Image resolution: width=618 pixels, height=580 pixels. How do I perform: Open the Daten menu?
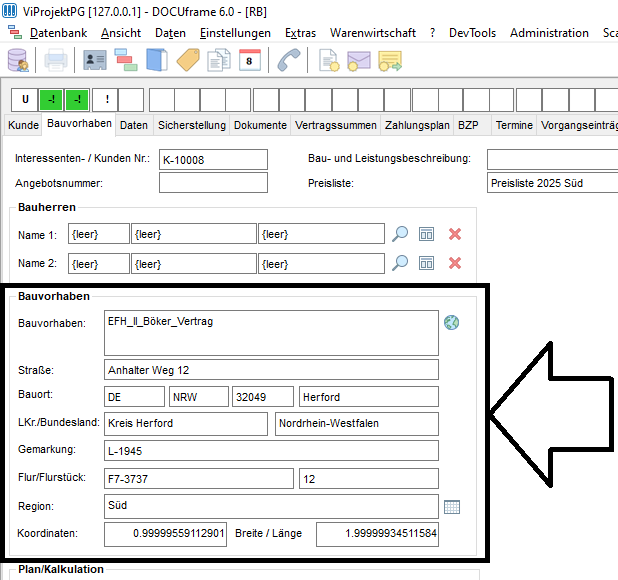point(170,33)
